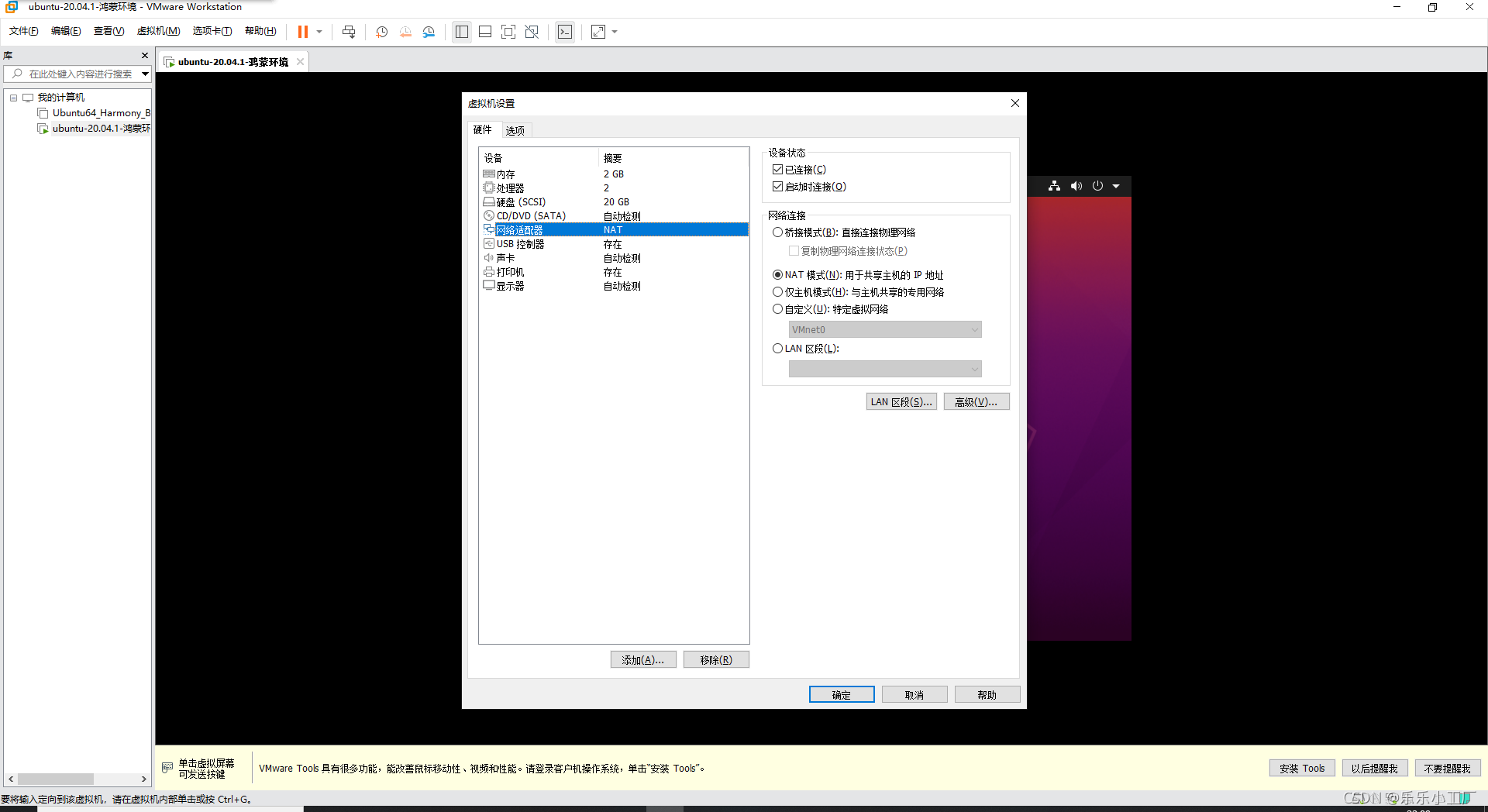
Task: Confirm settings with the 确定 button
Action: pyautogui.click(x=842, y=694)
